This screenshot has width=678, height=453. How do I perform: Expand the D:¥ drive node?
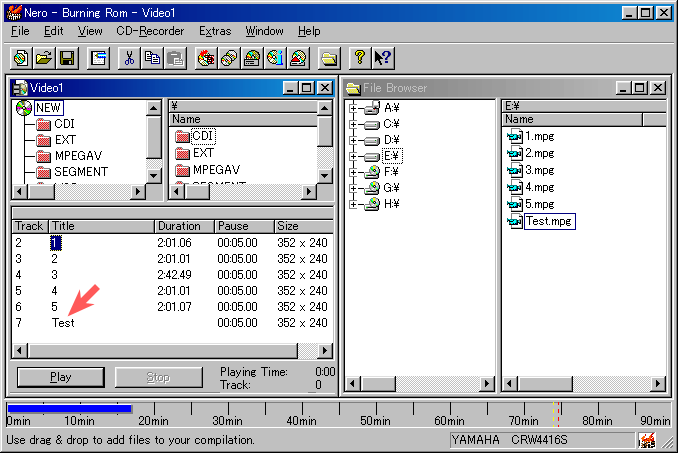coord(353,140)
